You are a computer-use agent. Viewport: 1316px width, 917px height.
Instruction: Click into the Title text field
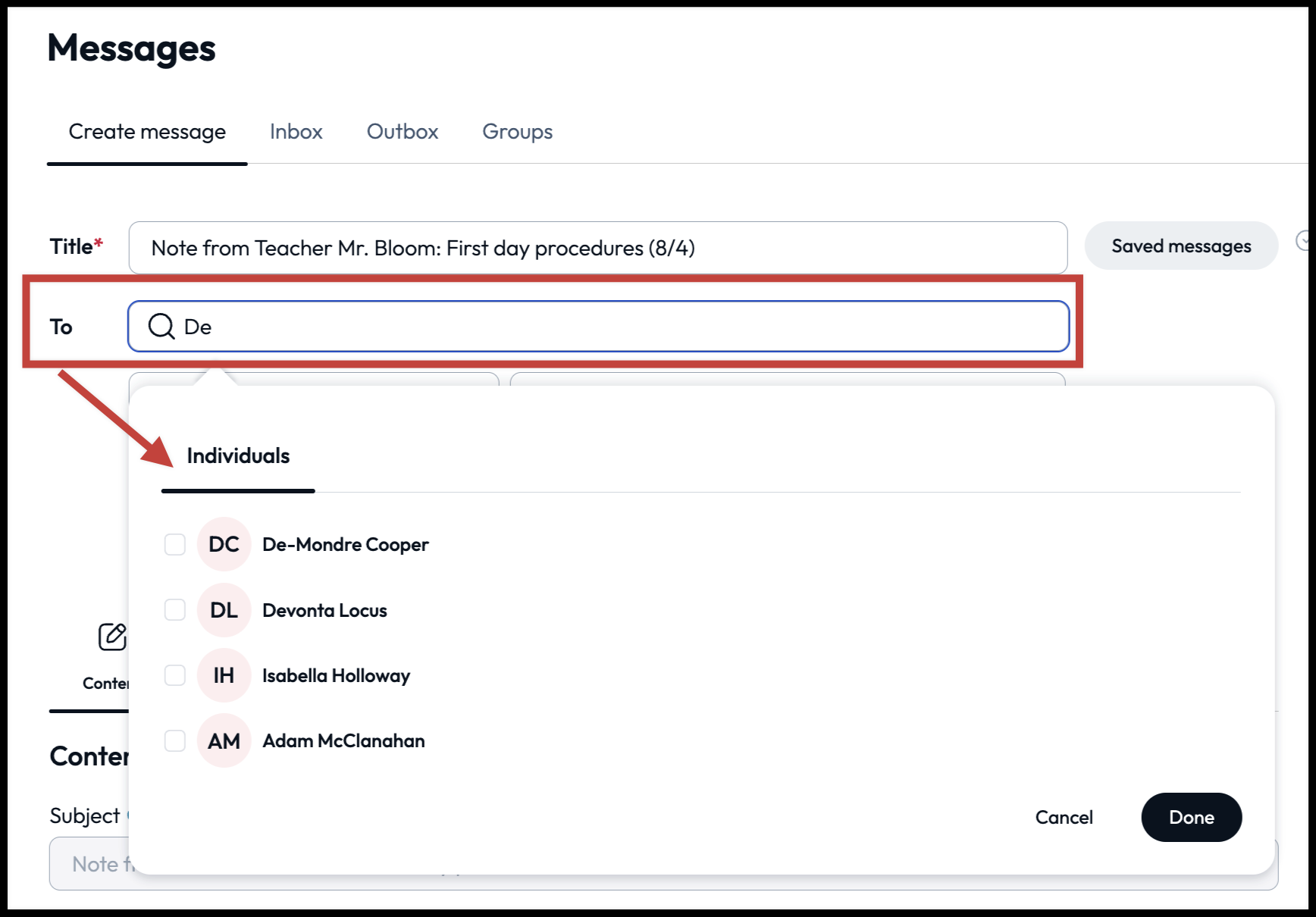pos(597,248)
